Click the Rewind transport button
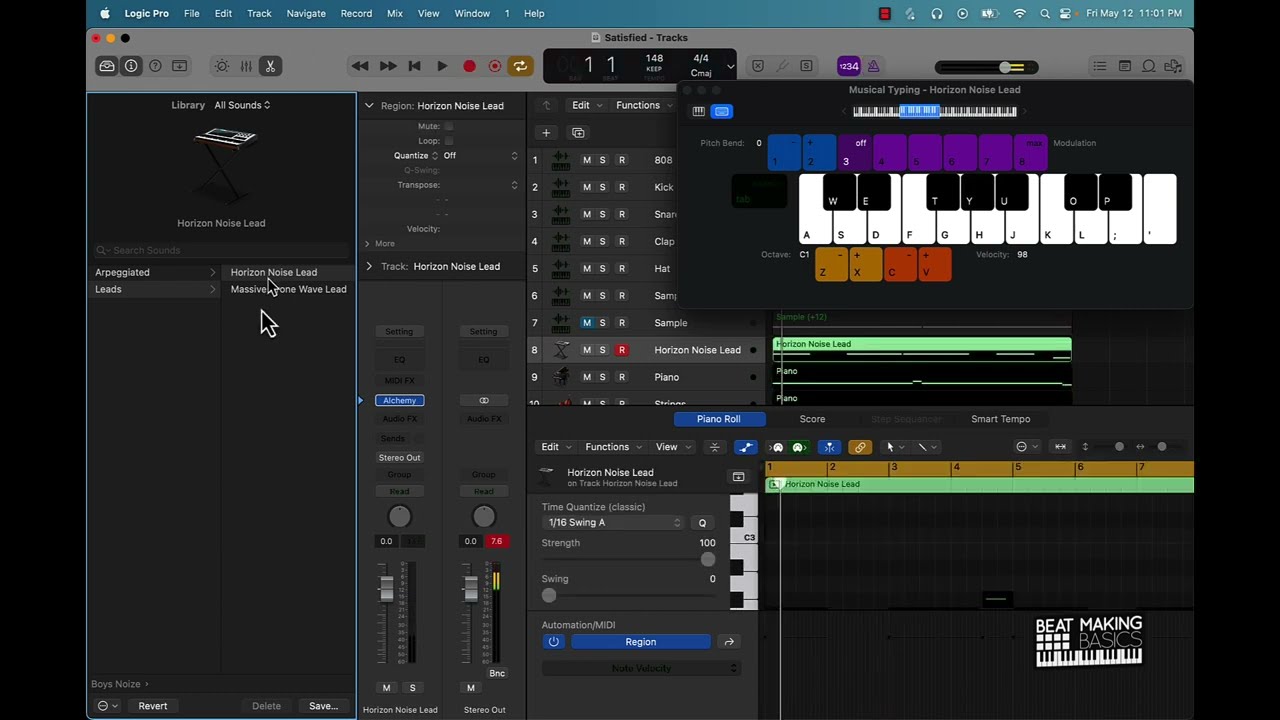The height and width of the screenshot is (720, 1280). point(360,66)
